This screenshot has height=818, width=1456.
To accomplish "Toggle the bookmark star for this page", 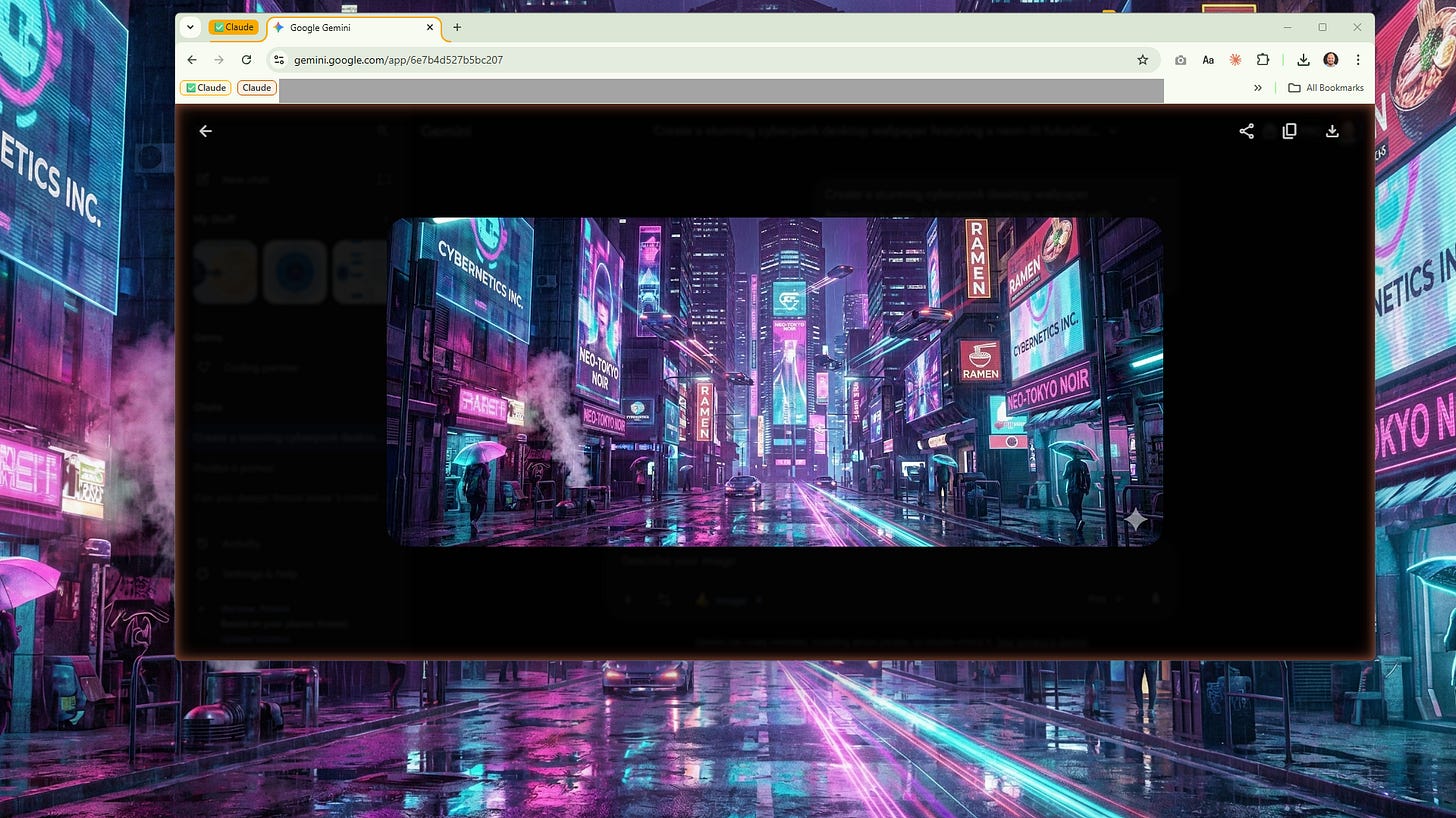I will [1142, 60].
